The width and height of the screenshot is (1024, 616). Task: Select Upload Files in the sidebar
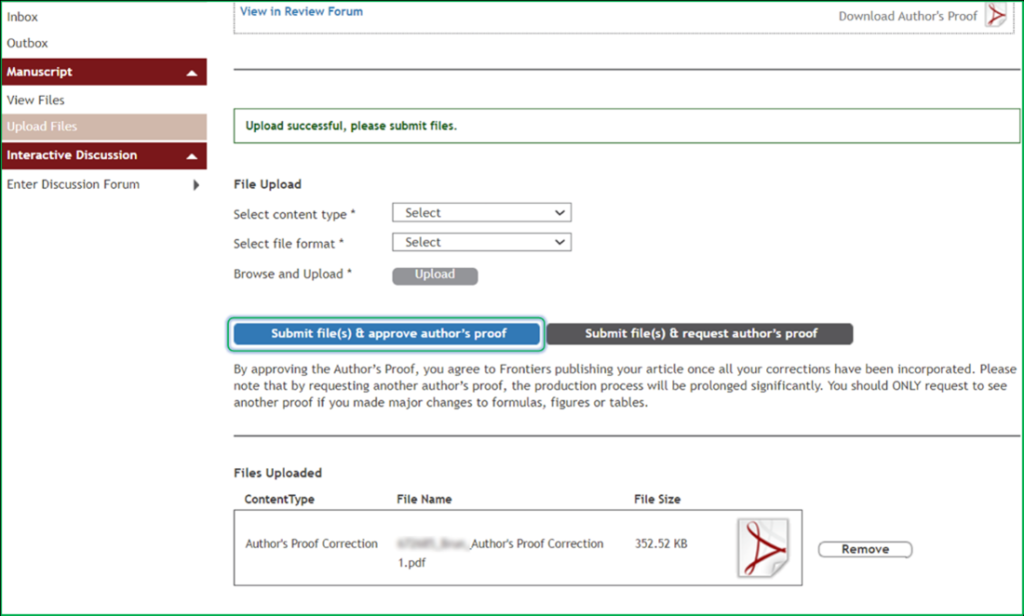pos(42,126)
